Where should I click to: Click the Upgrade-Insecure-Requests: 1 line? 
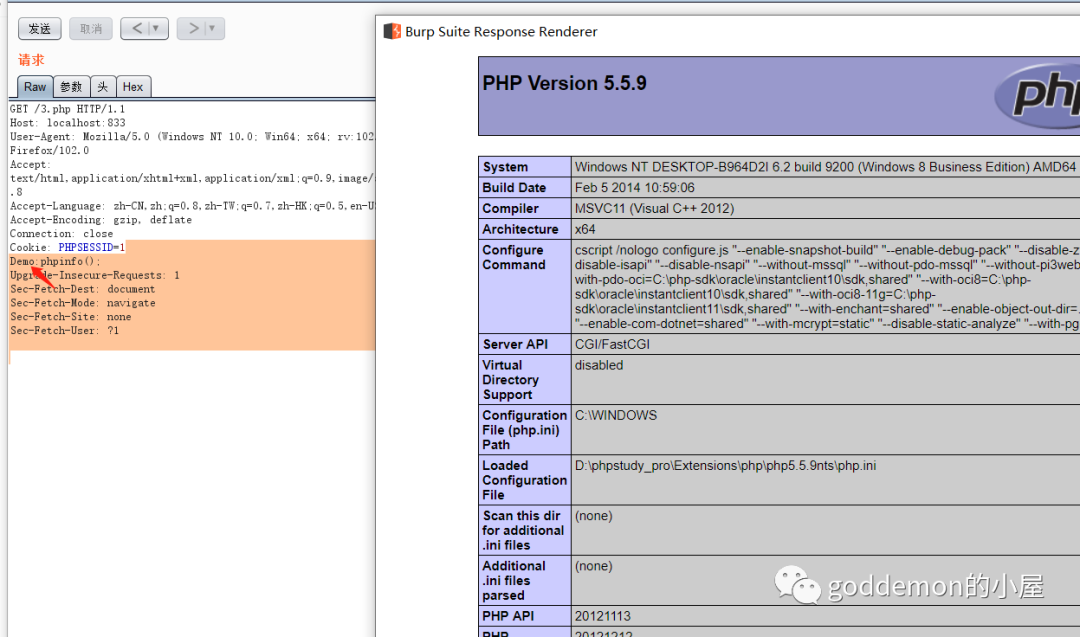(94, 275)
